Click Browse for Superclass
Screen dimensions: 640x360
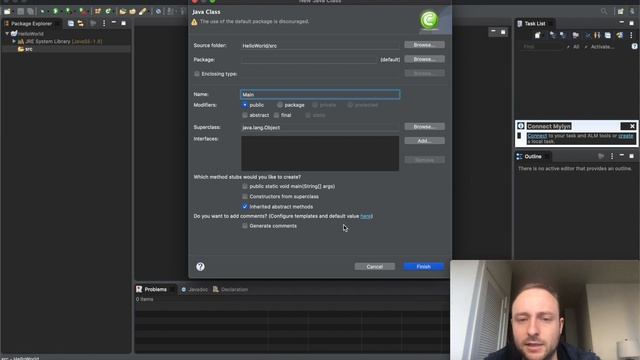(x=424, y=127)
